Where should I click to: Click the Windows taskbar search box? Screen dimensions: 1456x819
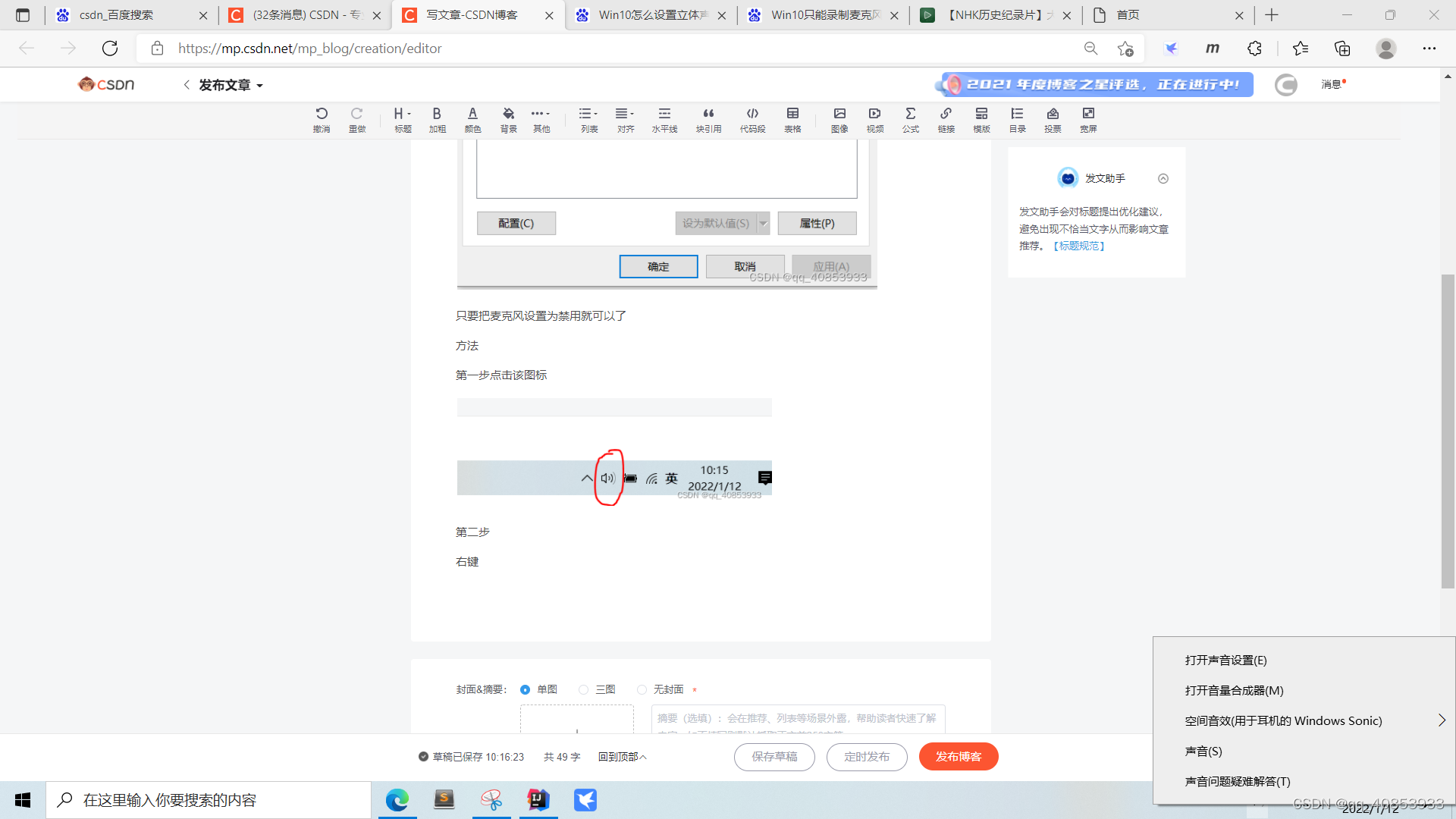(209, 800)
